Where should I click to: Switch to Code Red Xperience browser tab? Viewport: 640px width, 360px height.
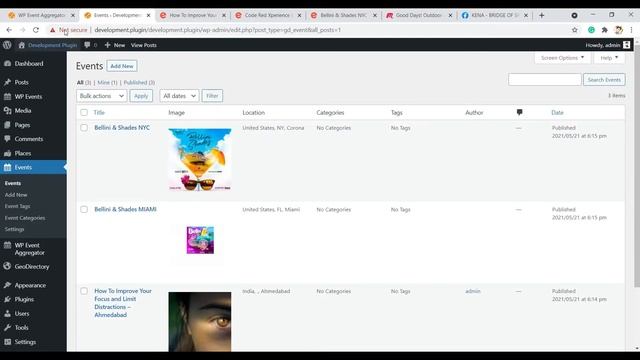(268, 15)
